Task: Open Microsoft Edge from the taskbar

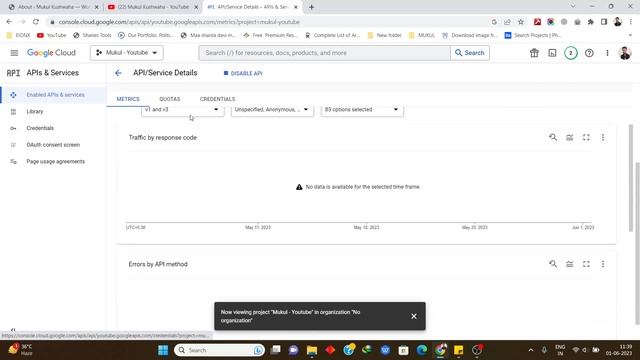Action: pyautogui.click(x=422, y=350)
